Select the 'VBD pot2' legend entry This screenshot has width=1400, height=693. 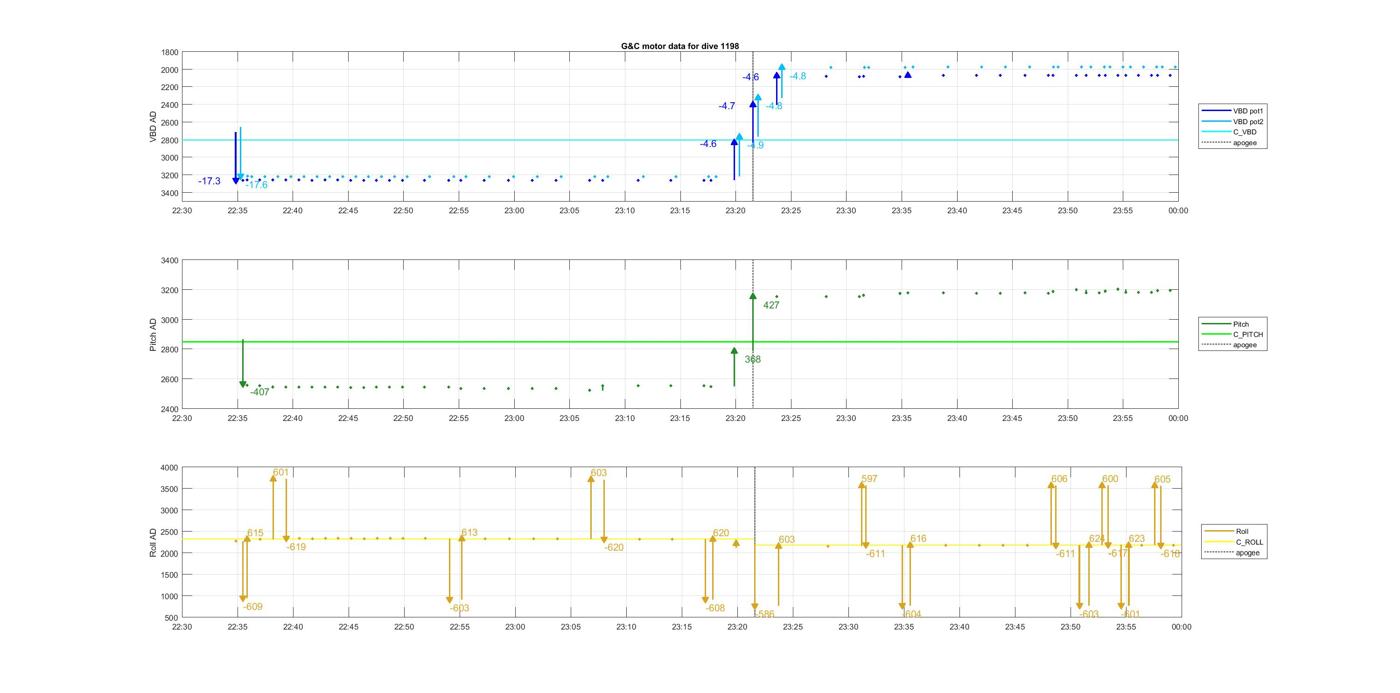pos(1233,121)
